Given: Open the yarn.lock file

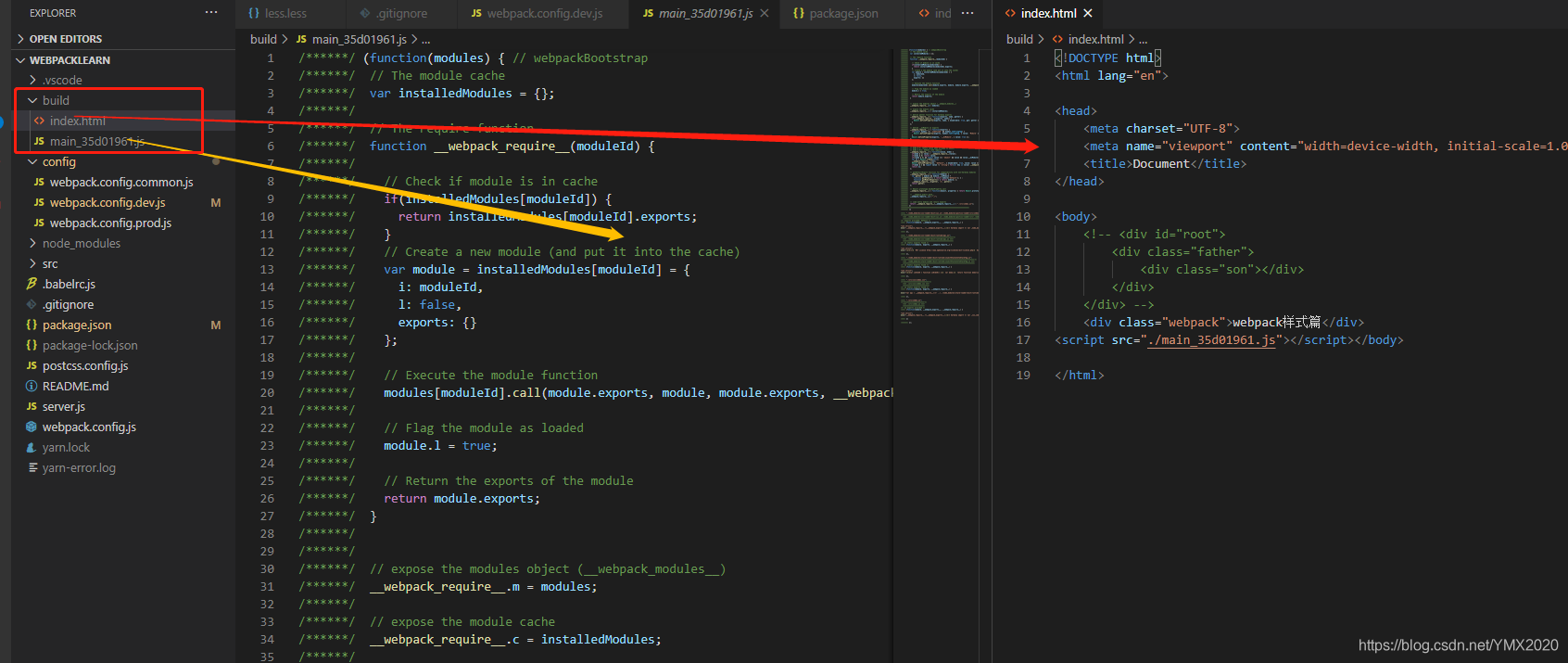Looking at the screenshot, I should coord(123,447).
